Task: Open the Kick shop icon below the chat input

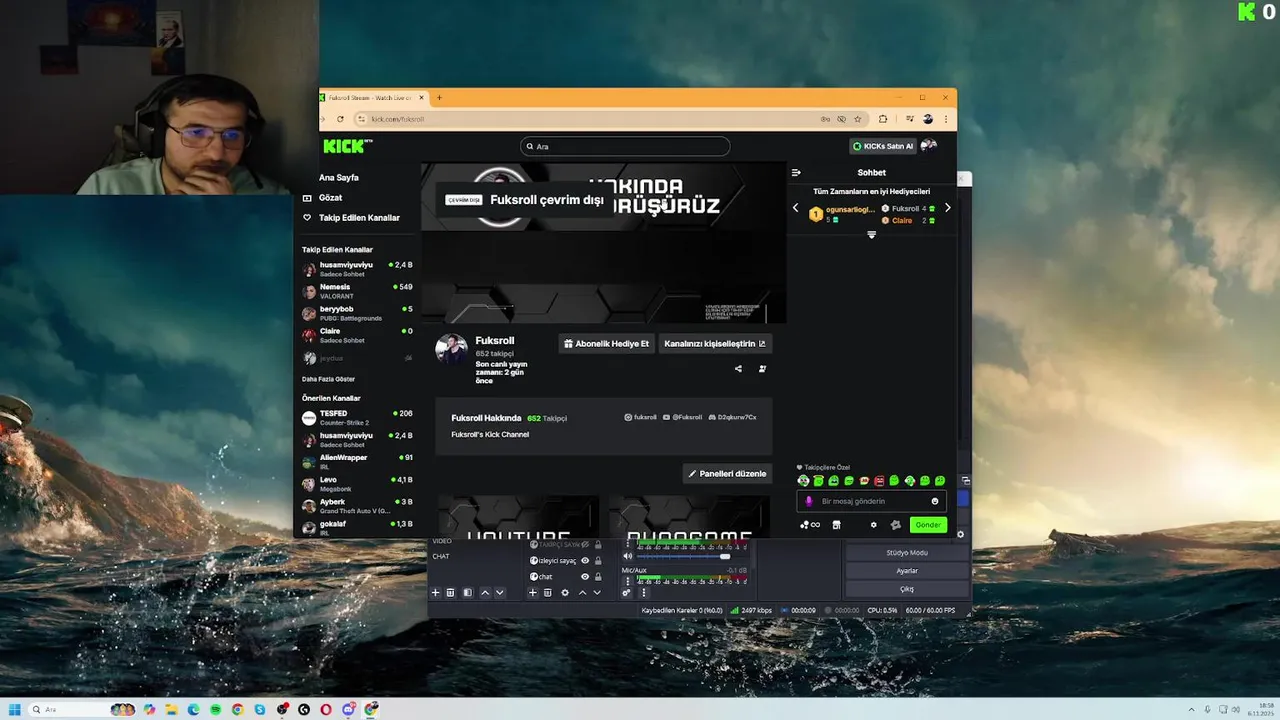Action: pyautogui.click(x=836, y=525)
